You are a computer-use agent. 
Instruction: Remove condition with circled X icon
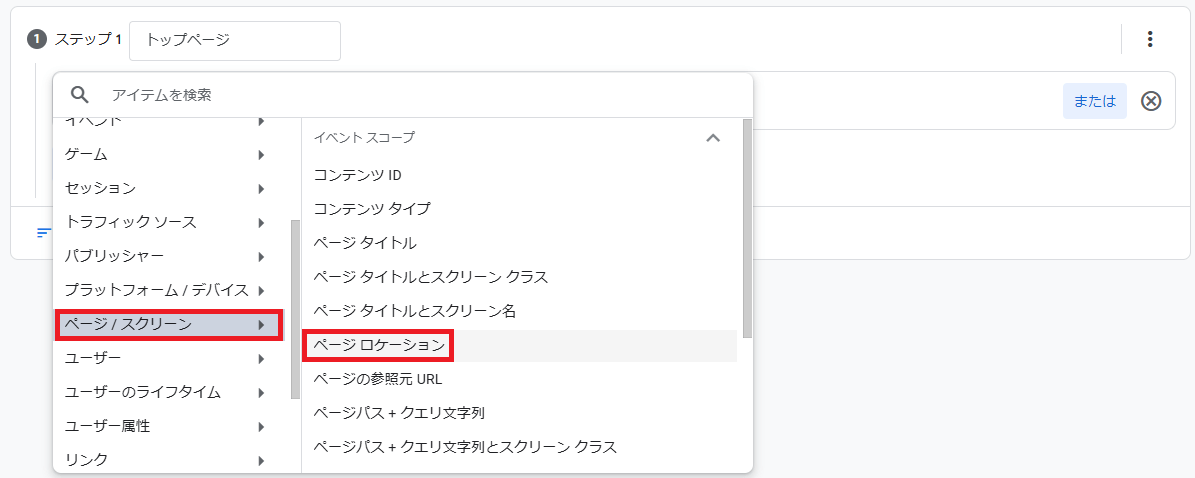pos(1151,101)
